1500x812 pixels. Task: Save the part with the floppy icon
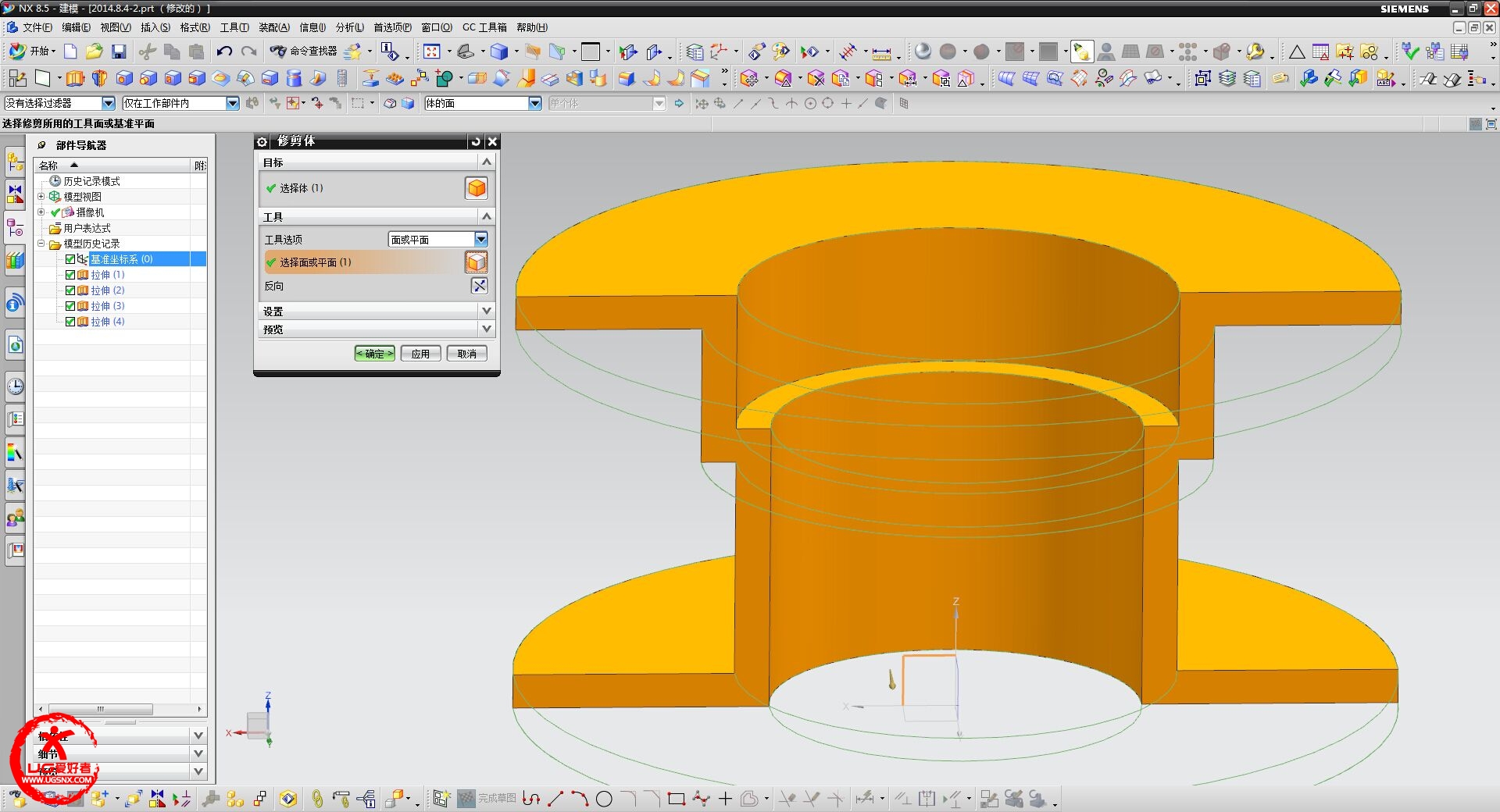point(119,52)
